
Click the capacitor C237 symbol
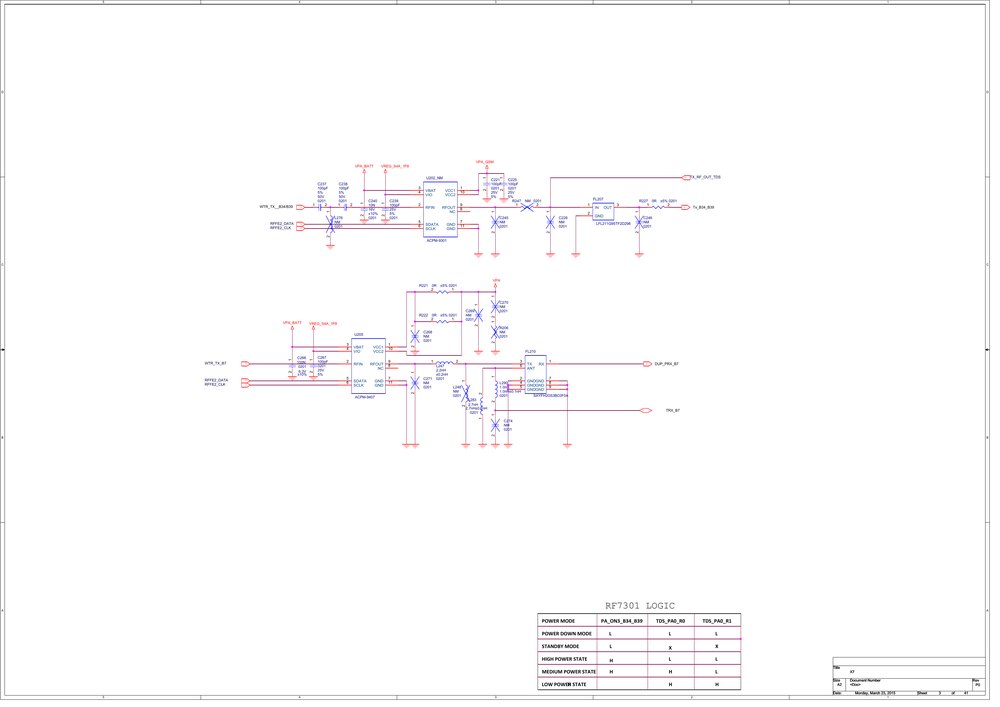coord(320,207)
